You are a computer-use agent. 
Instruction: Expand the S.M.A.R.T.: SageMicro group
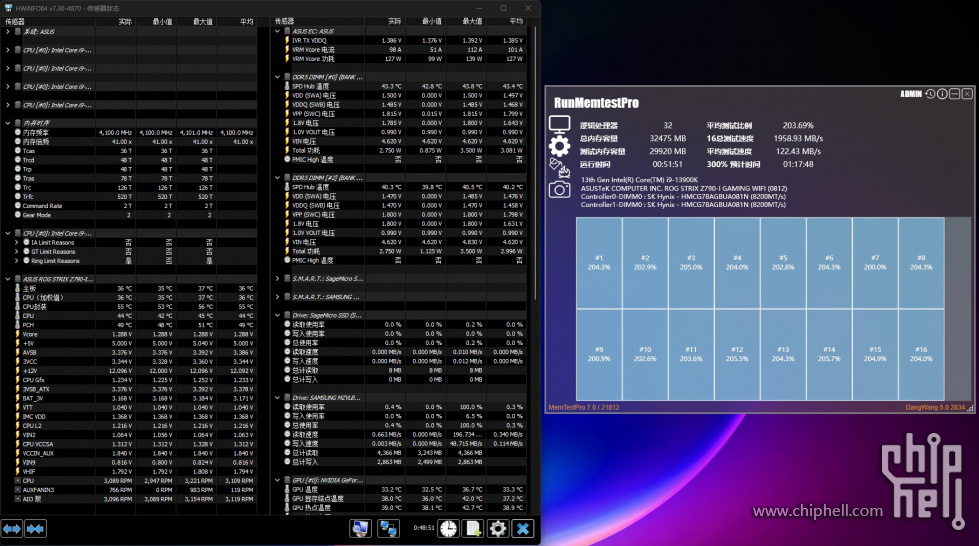point(277,279)
